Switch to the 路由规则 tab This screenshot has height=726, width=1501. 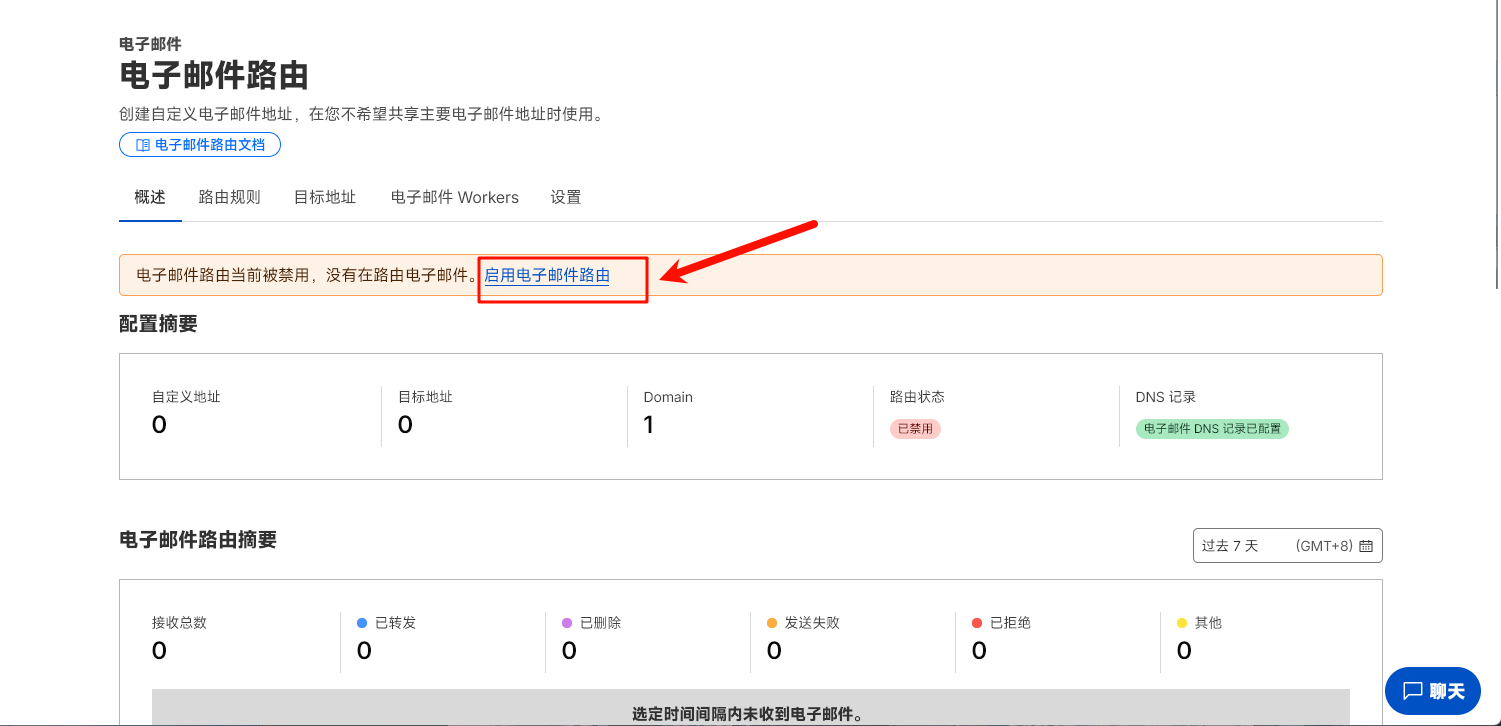[x=229, y=197]
